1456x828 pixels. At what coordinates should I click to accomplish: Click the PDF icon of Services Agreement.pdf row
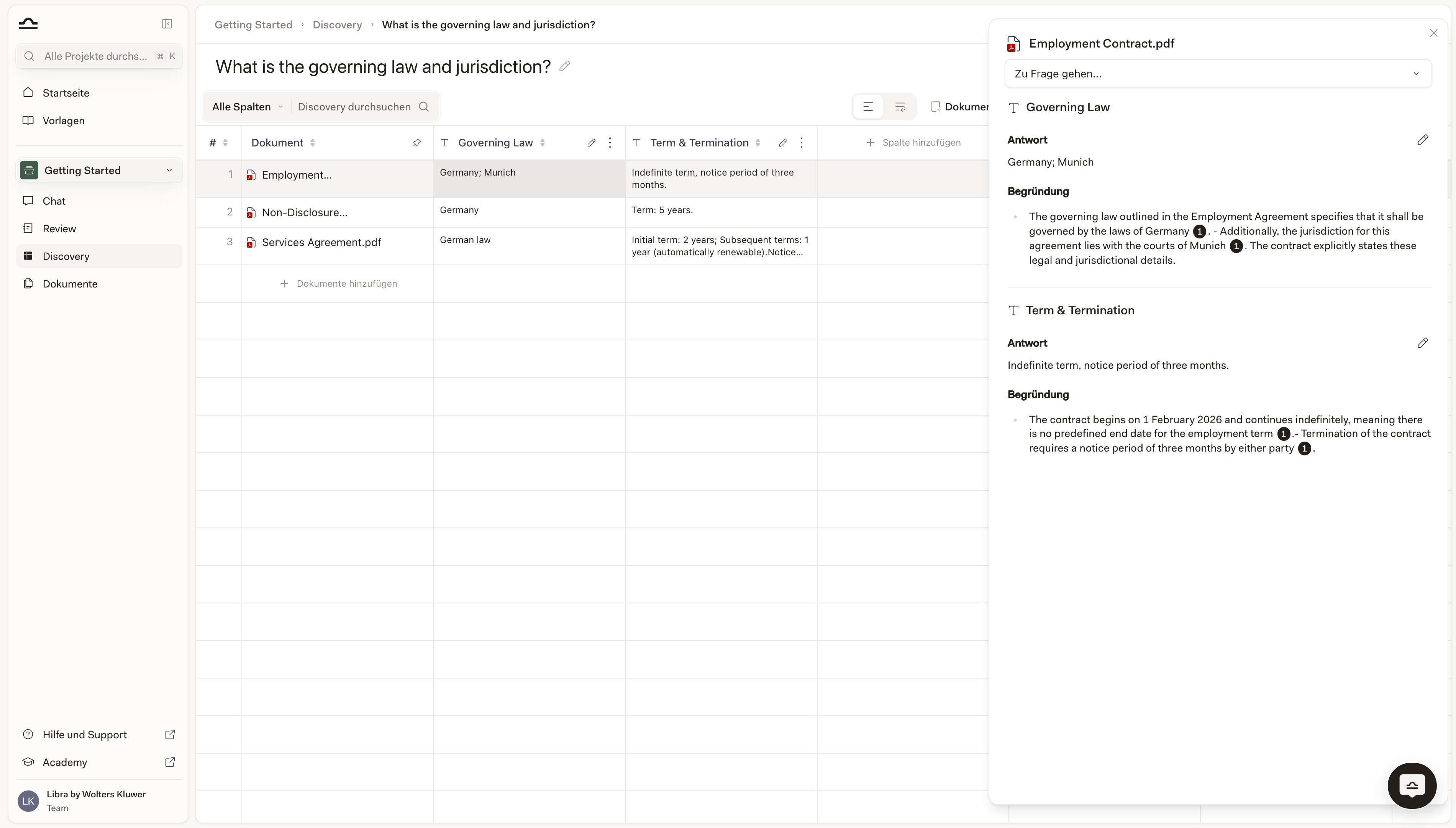click(251, 243)
